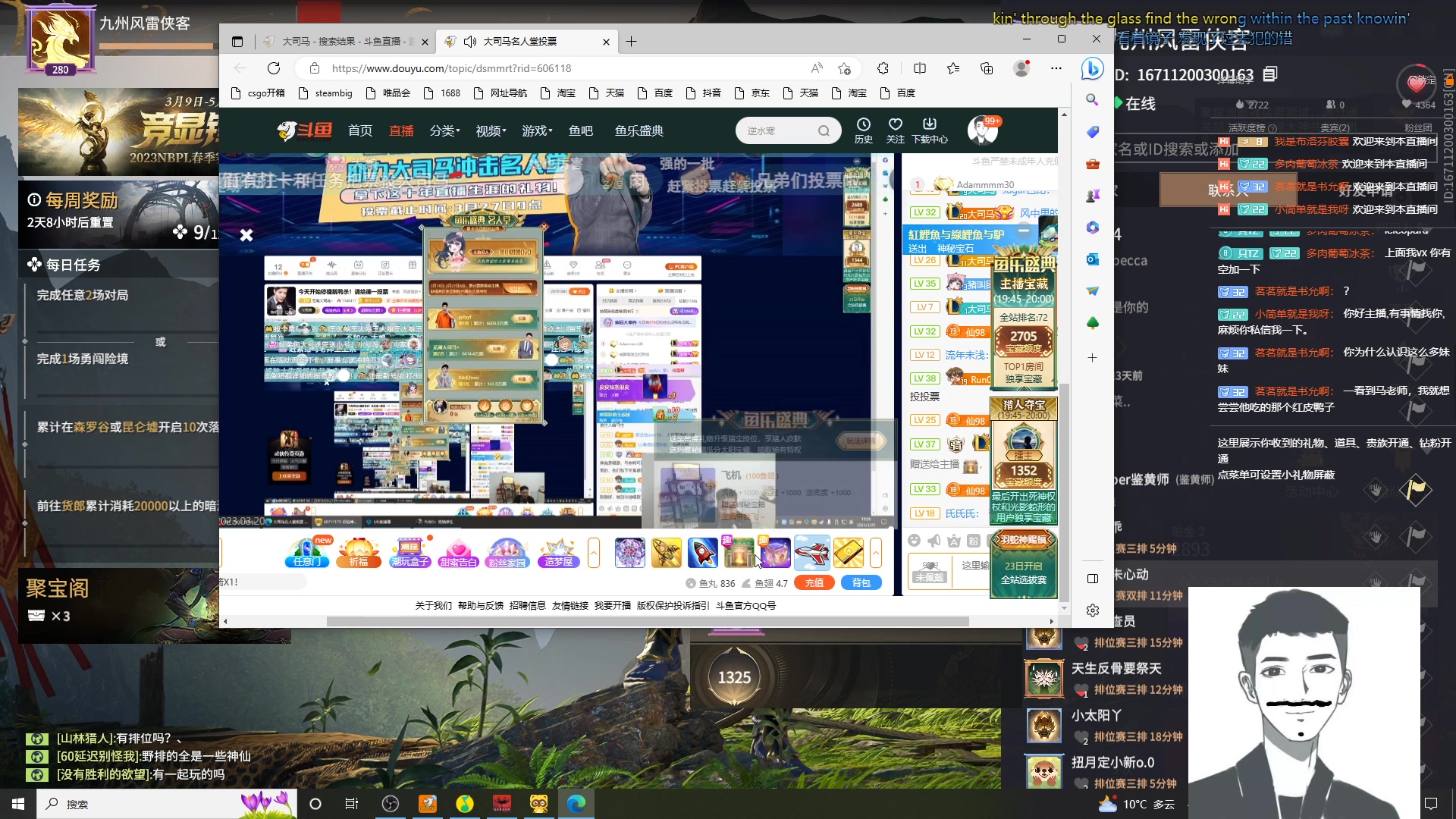Screen dimensions: 1456x819
Task: Click the megaphone icon in chat toolbar
Action: (934, 540)
